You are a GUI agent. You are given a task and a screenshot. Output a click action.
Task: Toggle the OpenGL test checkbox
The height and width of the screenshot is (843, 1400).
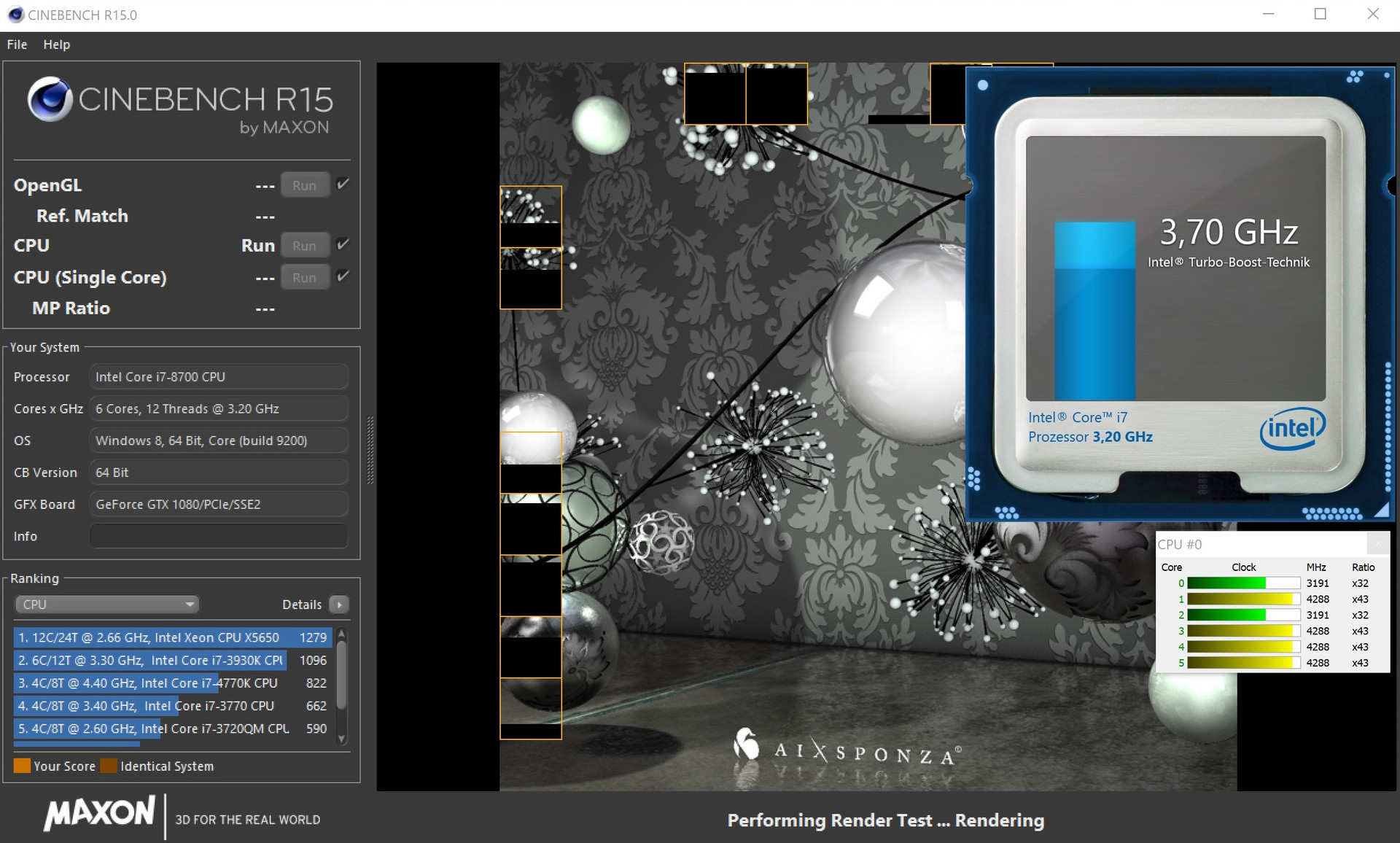(343, 184)
